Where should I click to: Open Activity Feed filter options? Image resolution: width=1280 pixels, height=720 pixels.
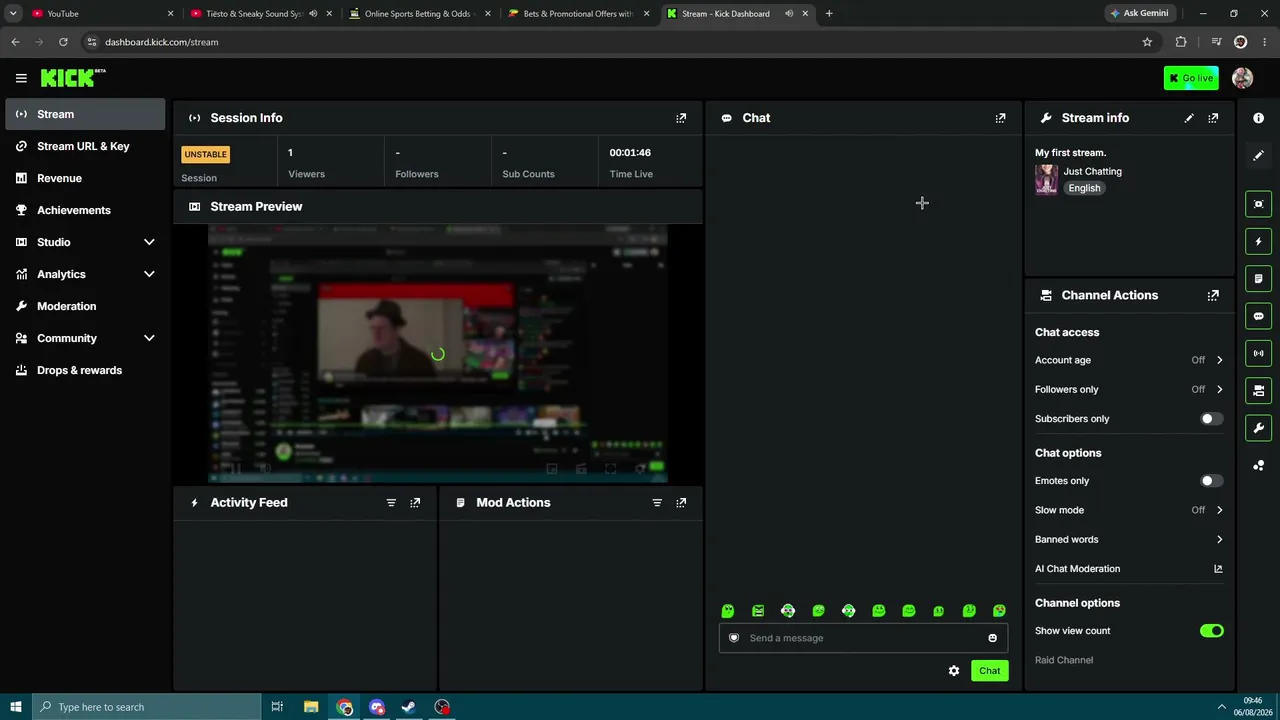[391, 503]
